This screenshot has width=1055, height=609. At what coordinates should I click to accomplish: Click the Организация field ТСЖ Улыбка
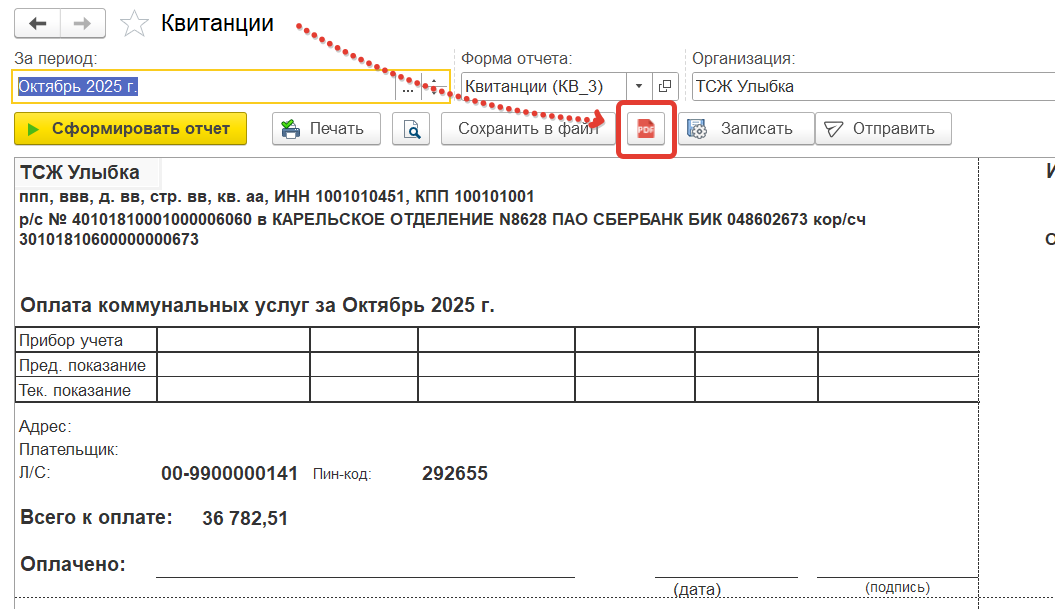pyautogui.click(x=870, y=86)
